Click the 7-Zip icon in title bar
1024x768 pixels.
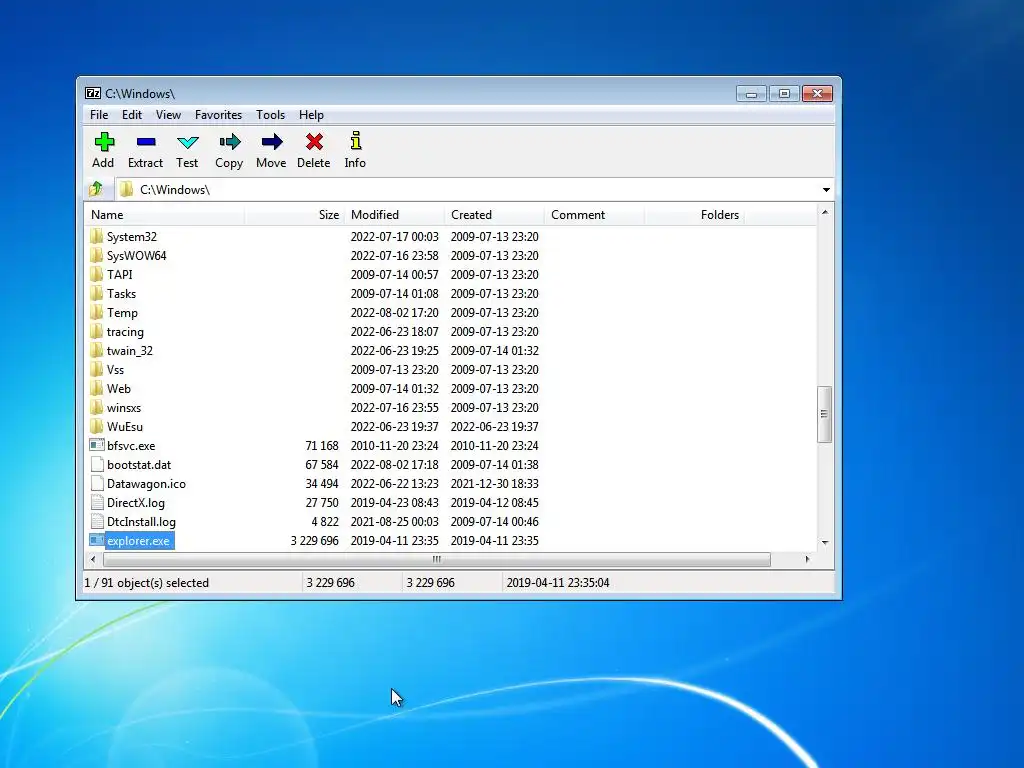[x=93, y=93]
